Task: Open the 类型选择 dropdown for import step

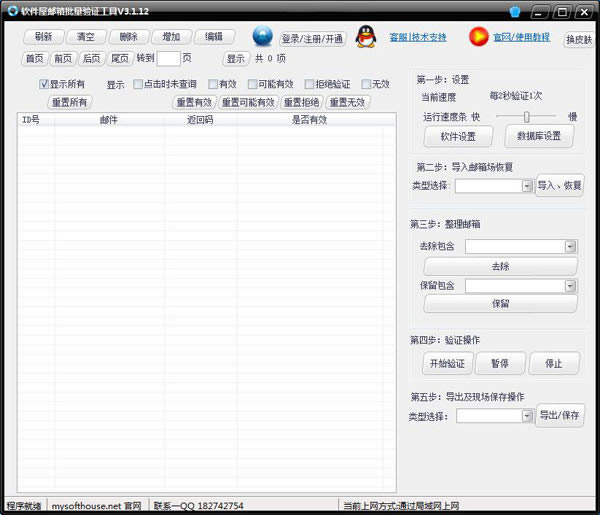Action: point(526,186)
